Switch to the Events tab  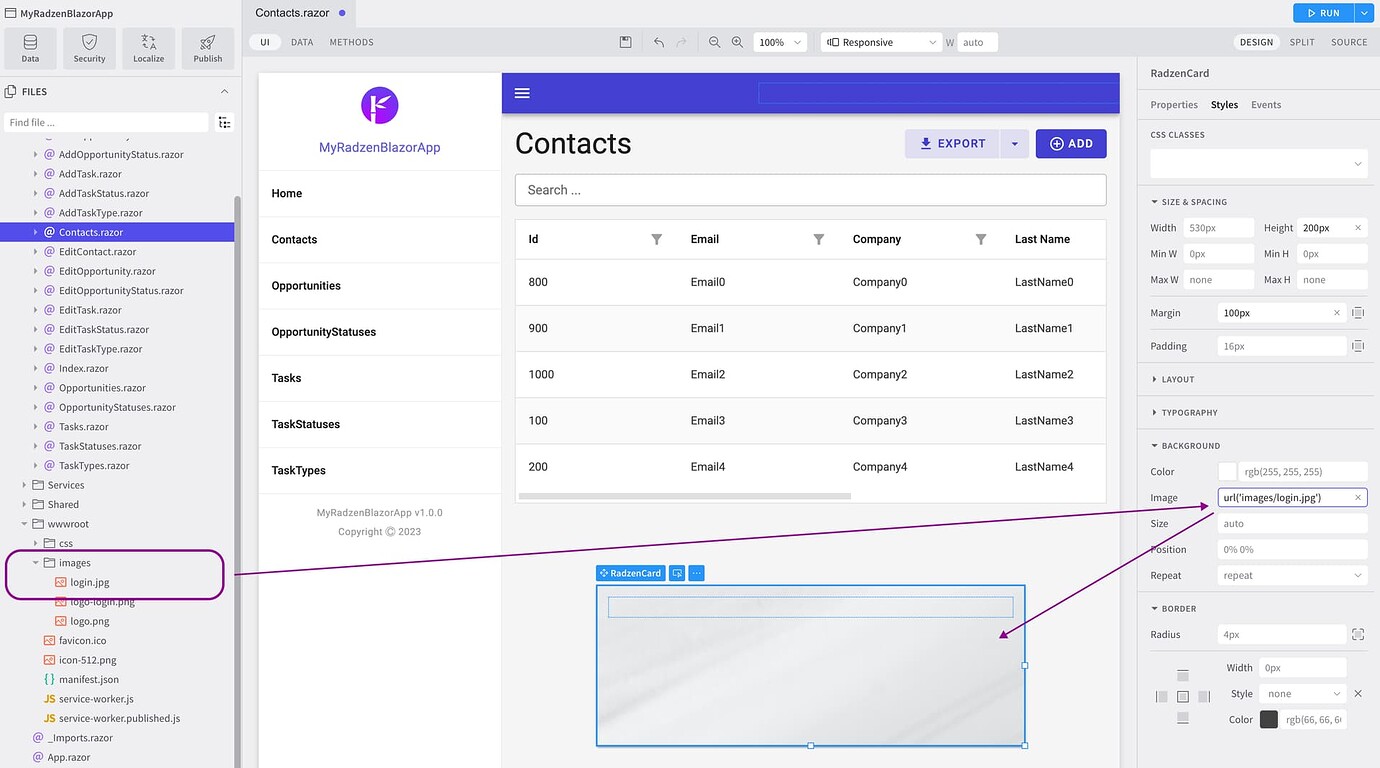(1265, 105)
